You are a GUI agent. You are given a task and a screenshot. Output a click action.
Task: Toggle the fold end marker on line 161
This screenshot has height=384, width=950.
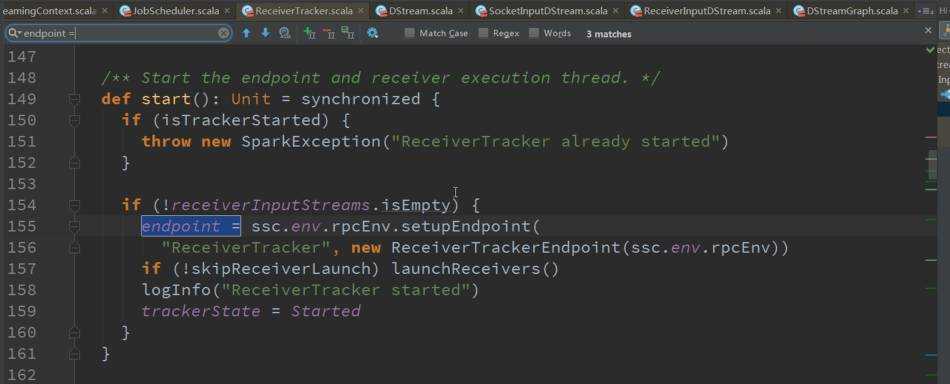click(x=74, y=353)
